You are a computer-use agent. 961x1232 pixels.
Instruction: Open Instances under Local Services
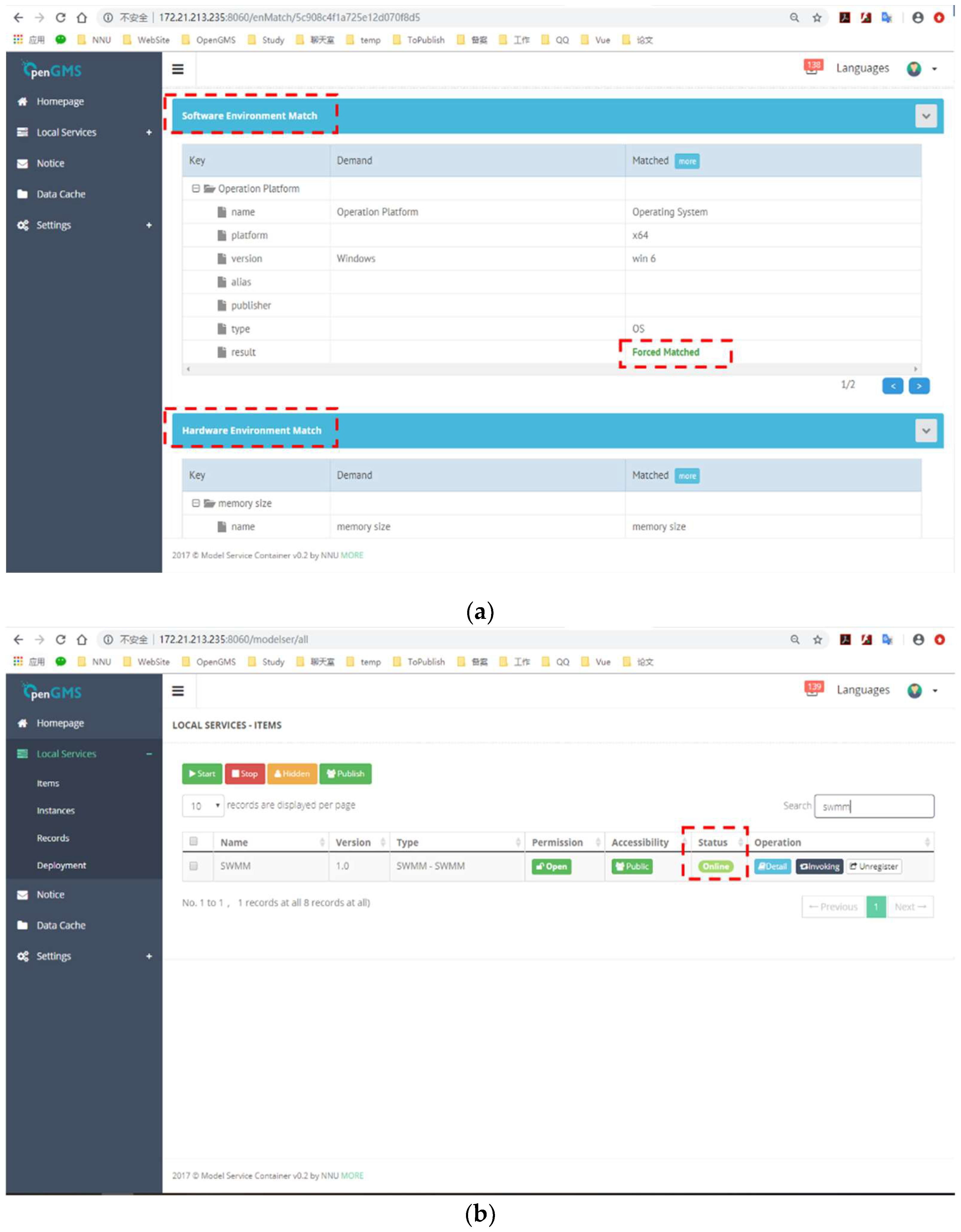coord(56,811)
